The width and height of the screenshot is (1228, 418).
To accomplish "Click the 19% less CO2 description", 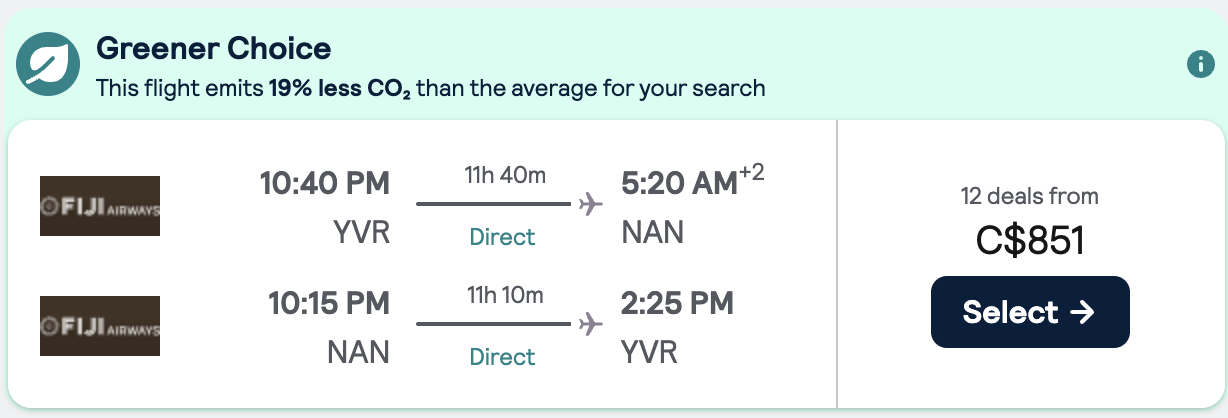I will (430, 88).
